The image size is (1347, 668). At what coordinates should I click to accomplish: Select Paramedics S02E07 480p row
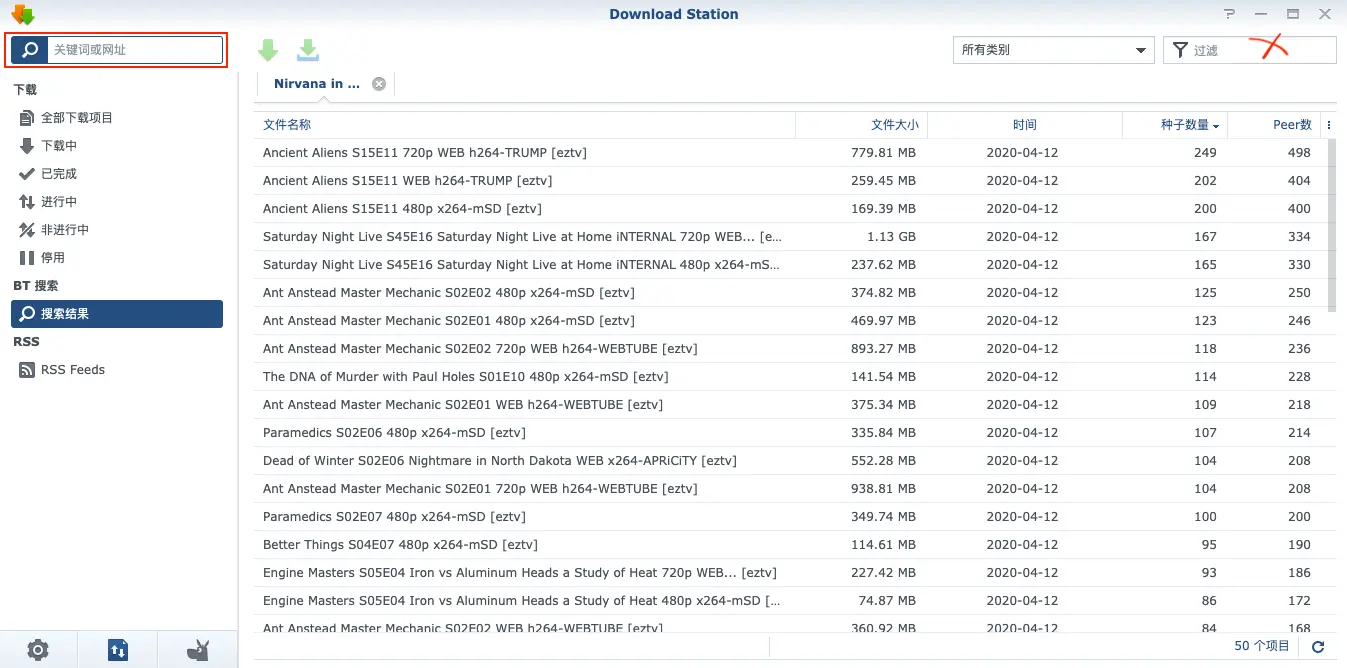790,517
